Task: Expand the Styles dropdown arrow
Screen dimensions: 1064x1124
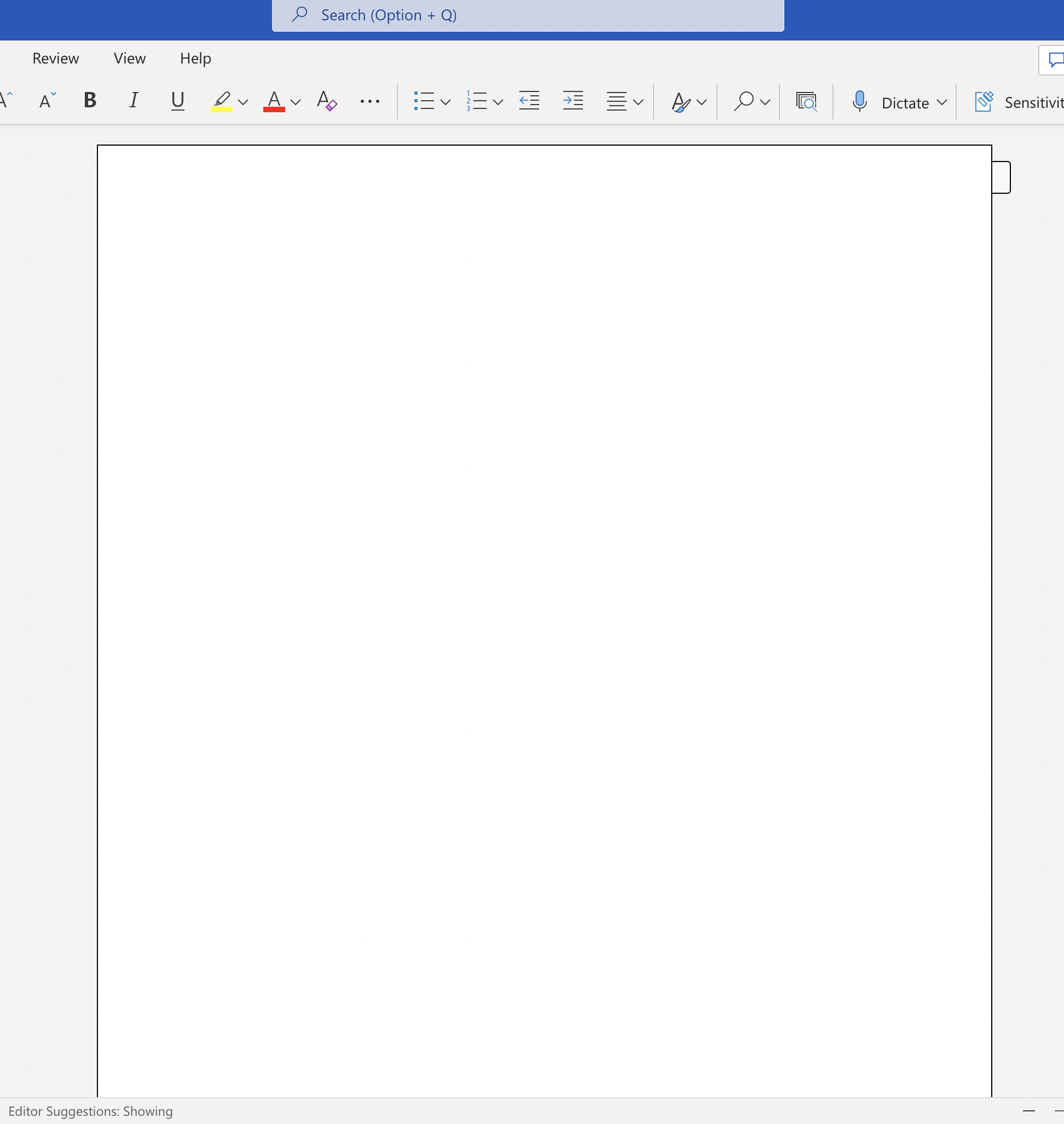Action: [702, 102]
